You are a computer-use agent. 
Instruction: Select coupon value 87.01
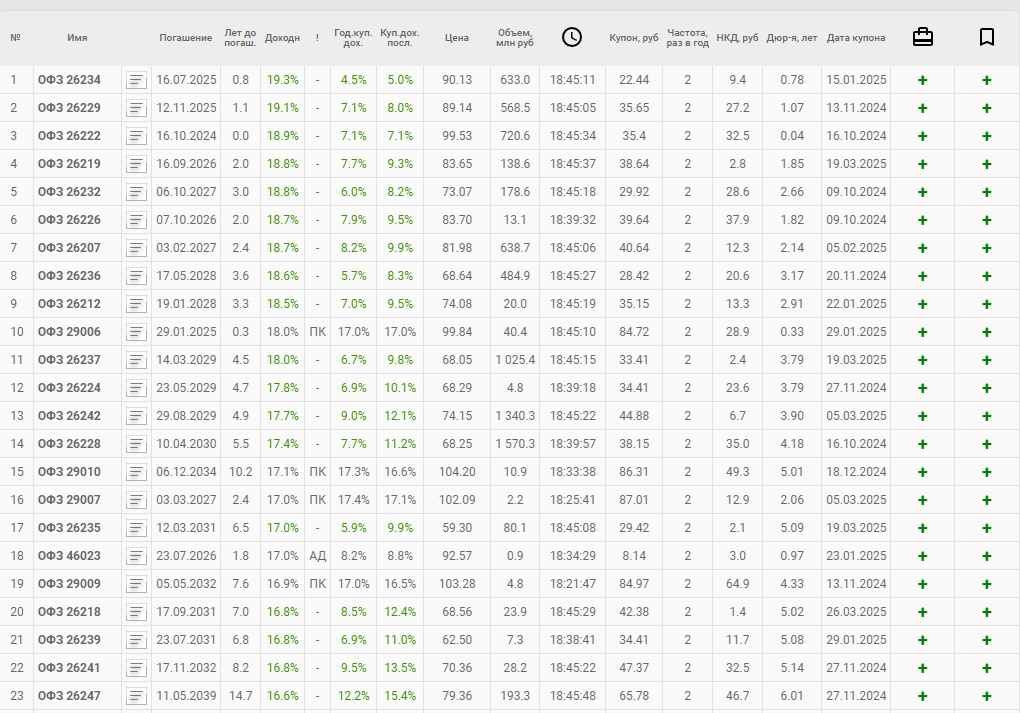pos(634,500)
